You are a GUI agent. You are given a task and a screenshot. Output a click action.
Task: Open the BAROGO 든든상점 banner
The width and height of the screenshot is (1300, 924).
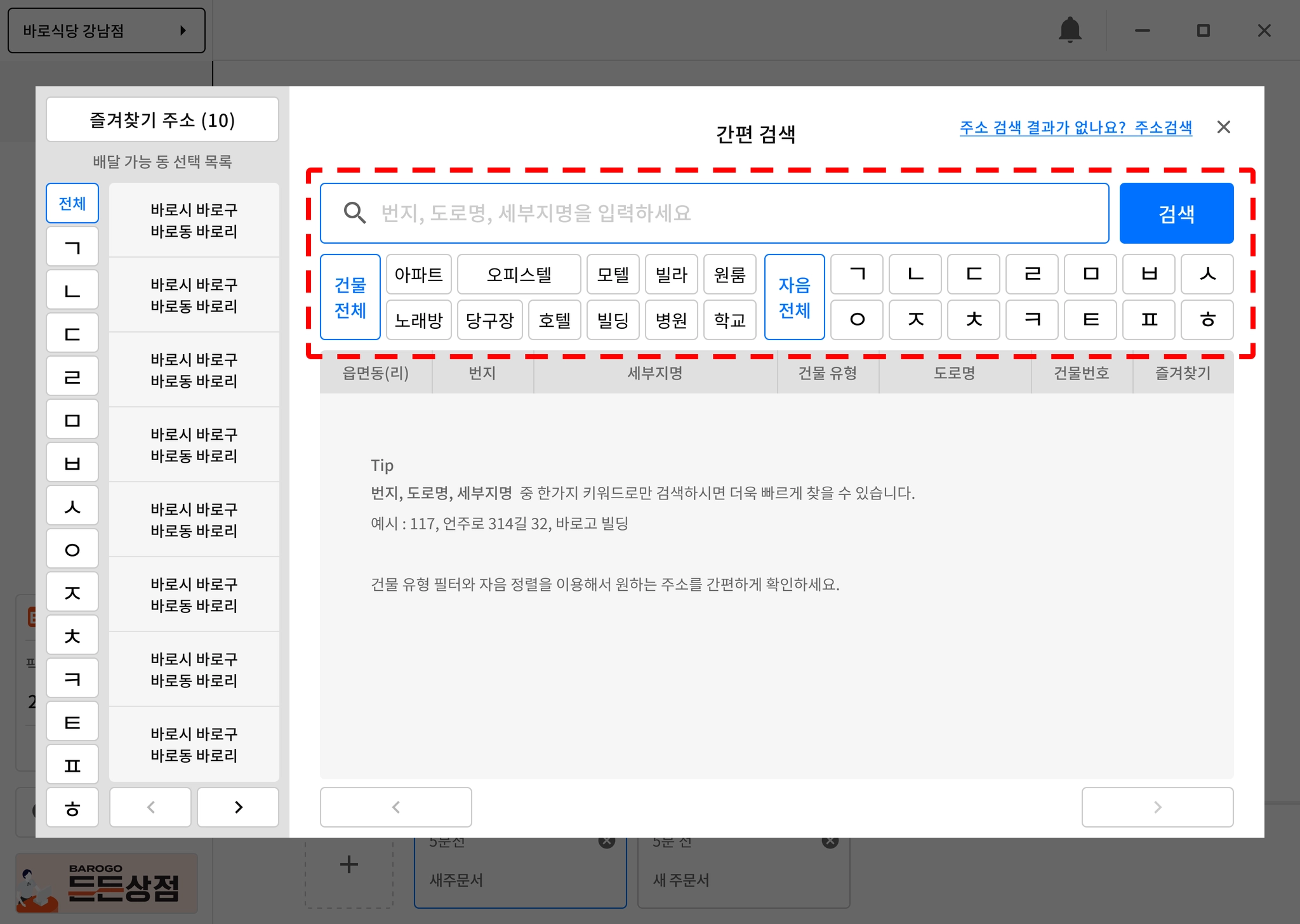(x=107, y=883)
